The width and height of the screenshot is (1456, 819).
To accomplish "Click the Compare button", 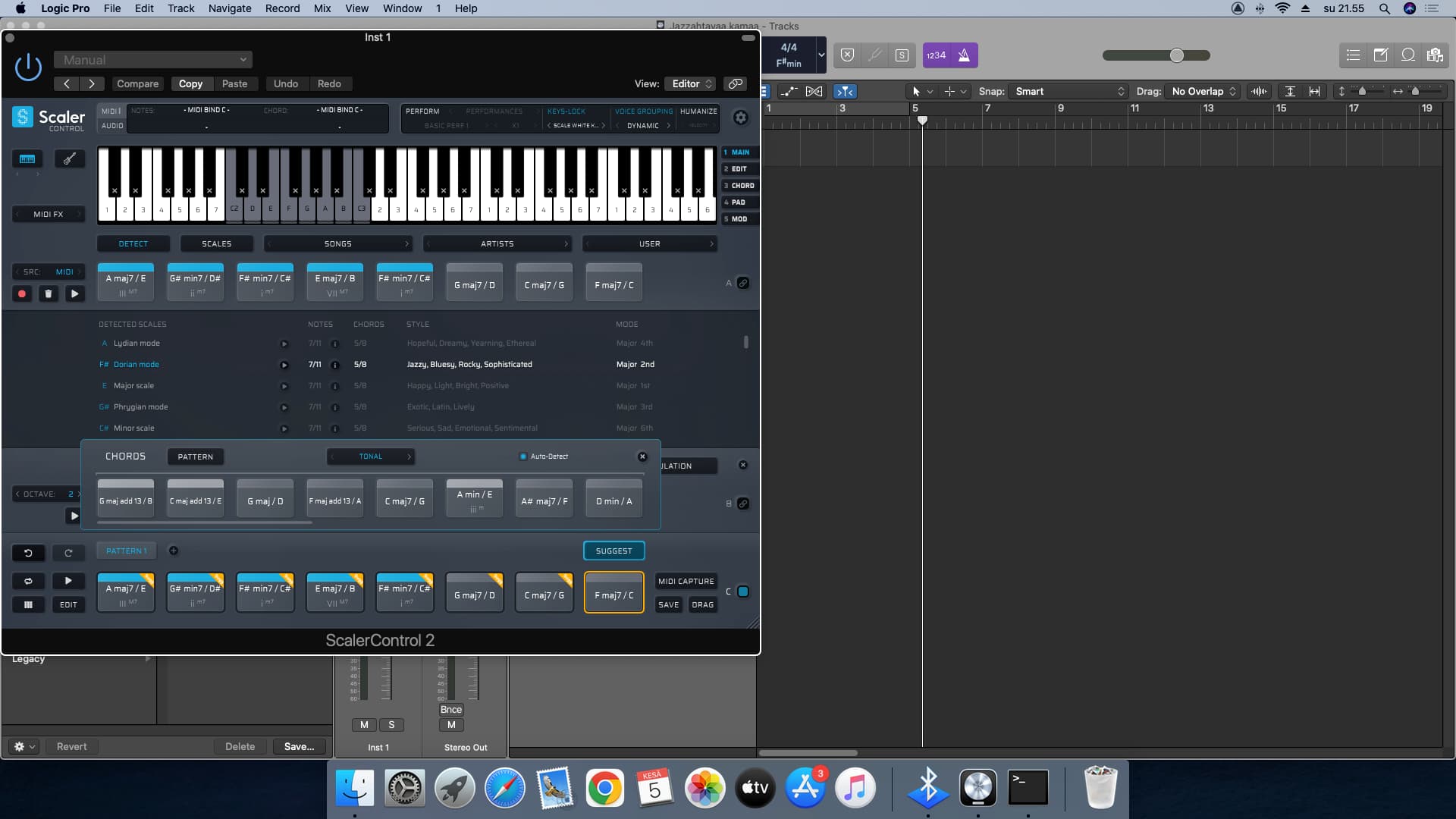I will [138, 83].
